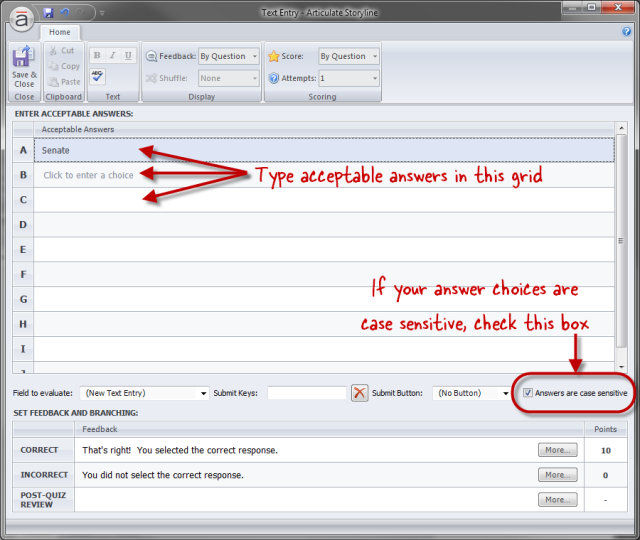This screenshot has height=540, width=640.
Task: Click the answers grid scrollbar up arrow
Action: 621,128
